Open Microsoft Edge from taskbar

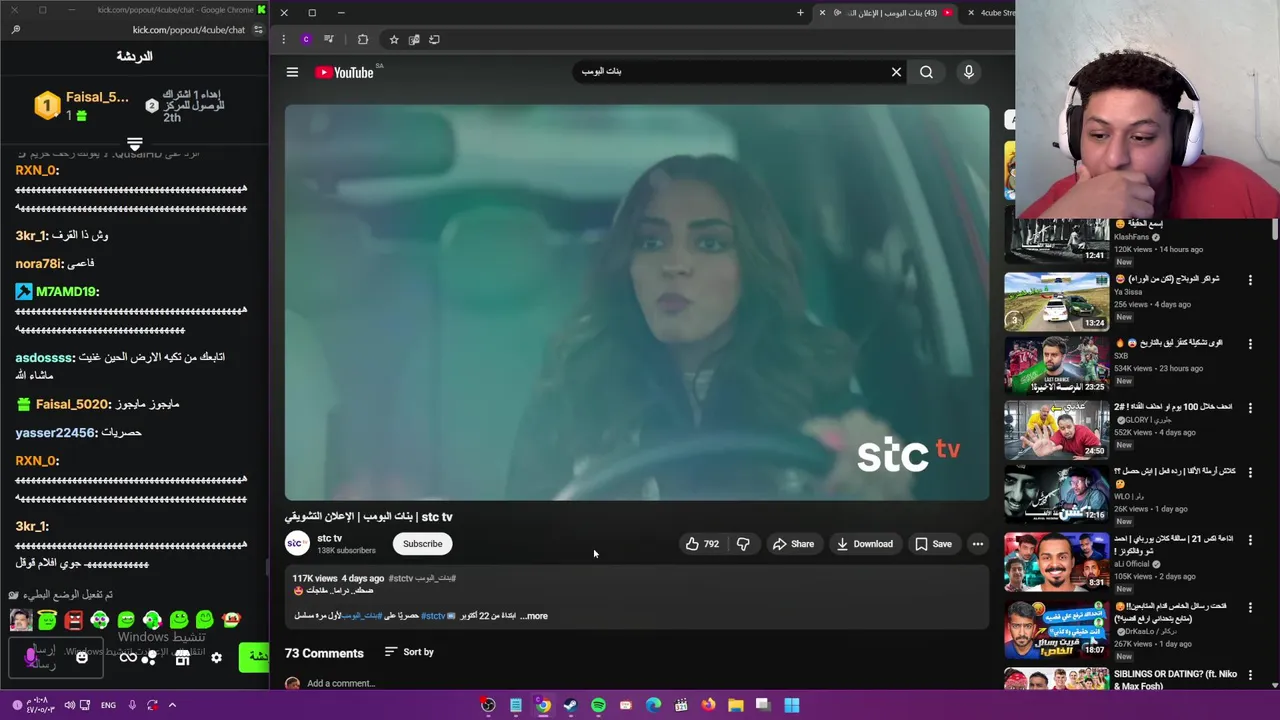[x=653, y=705]
